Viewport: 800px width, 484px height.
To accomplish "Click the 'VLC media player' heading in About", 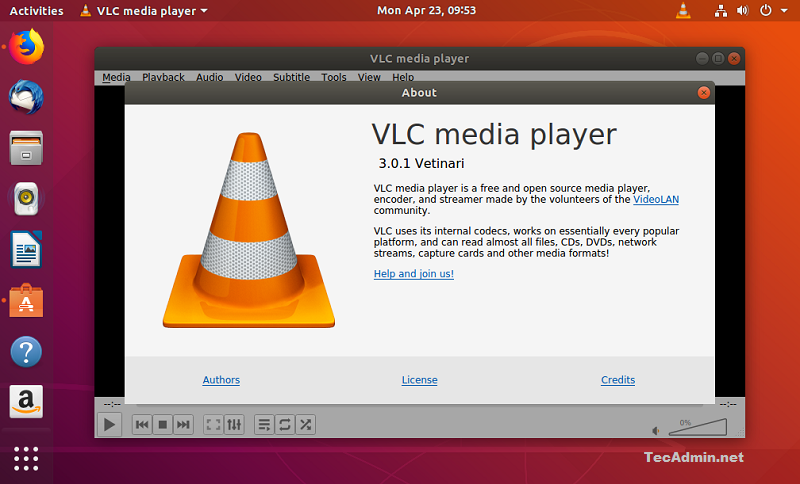I will click(494, 135).
